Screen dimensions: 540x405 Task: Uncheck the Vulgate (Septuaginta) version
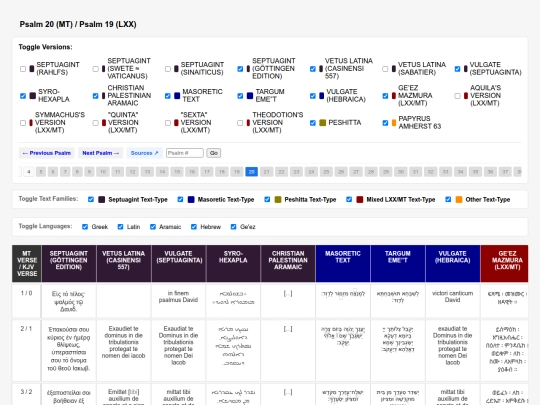457,69
